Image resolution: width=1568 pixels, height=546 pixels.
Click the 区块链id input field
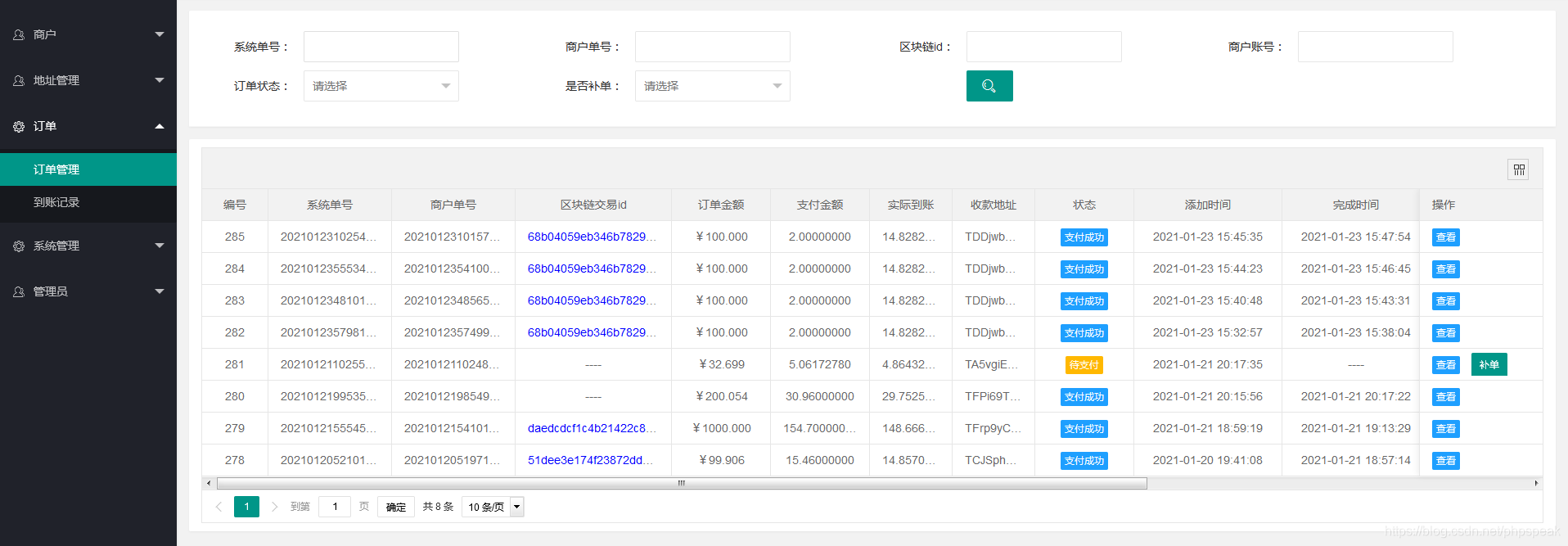click(1044, 47)
